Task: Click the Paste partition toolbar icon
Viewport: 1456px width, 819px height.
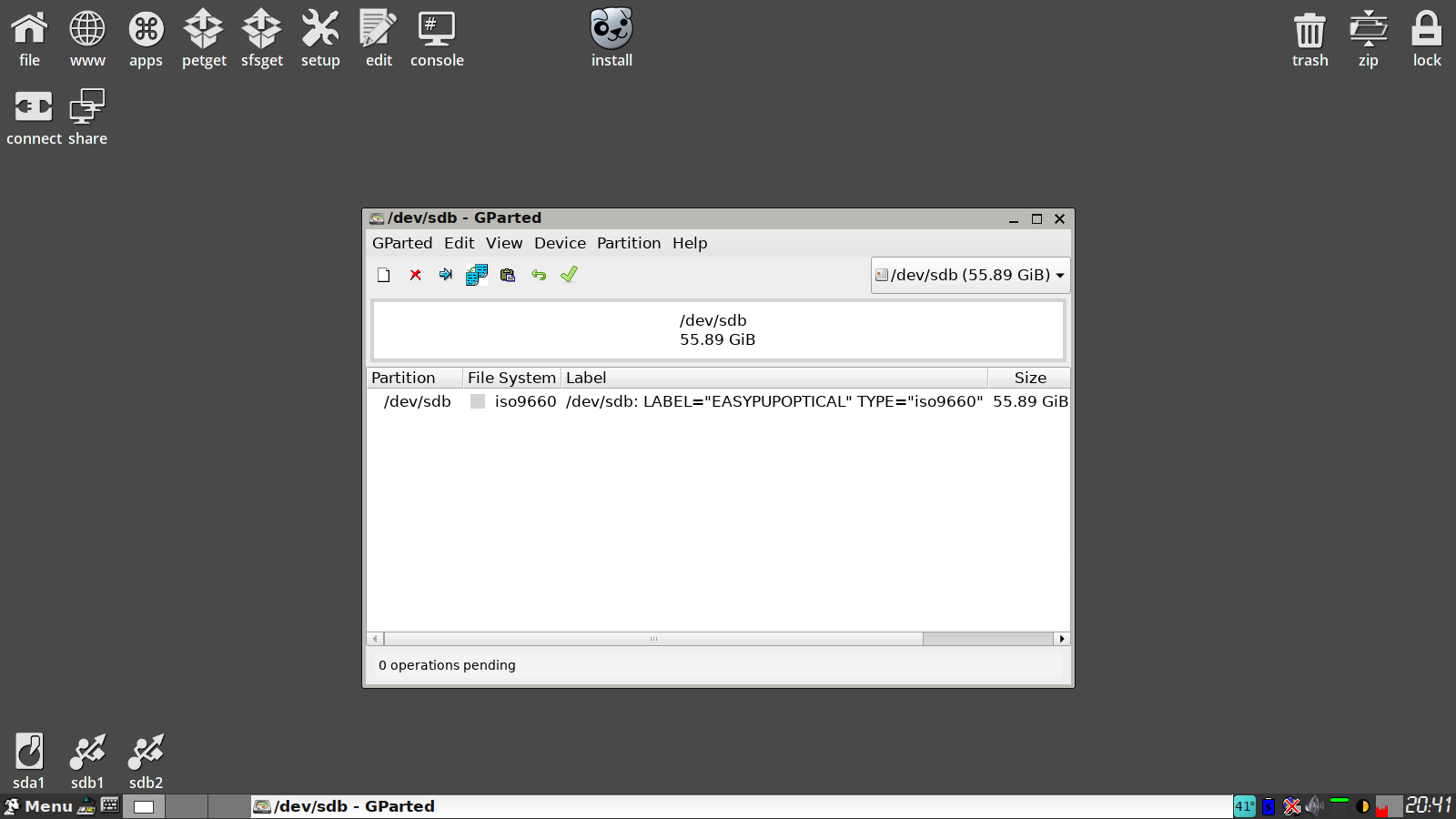Action: click(508, 275)
